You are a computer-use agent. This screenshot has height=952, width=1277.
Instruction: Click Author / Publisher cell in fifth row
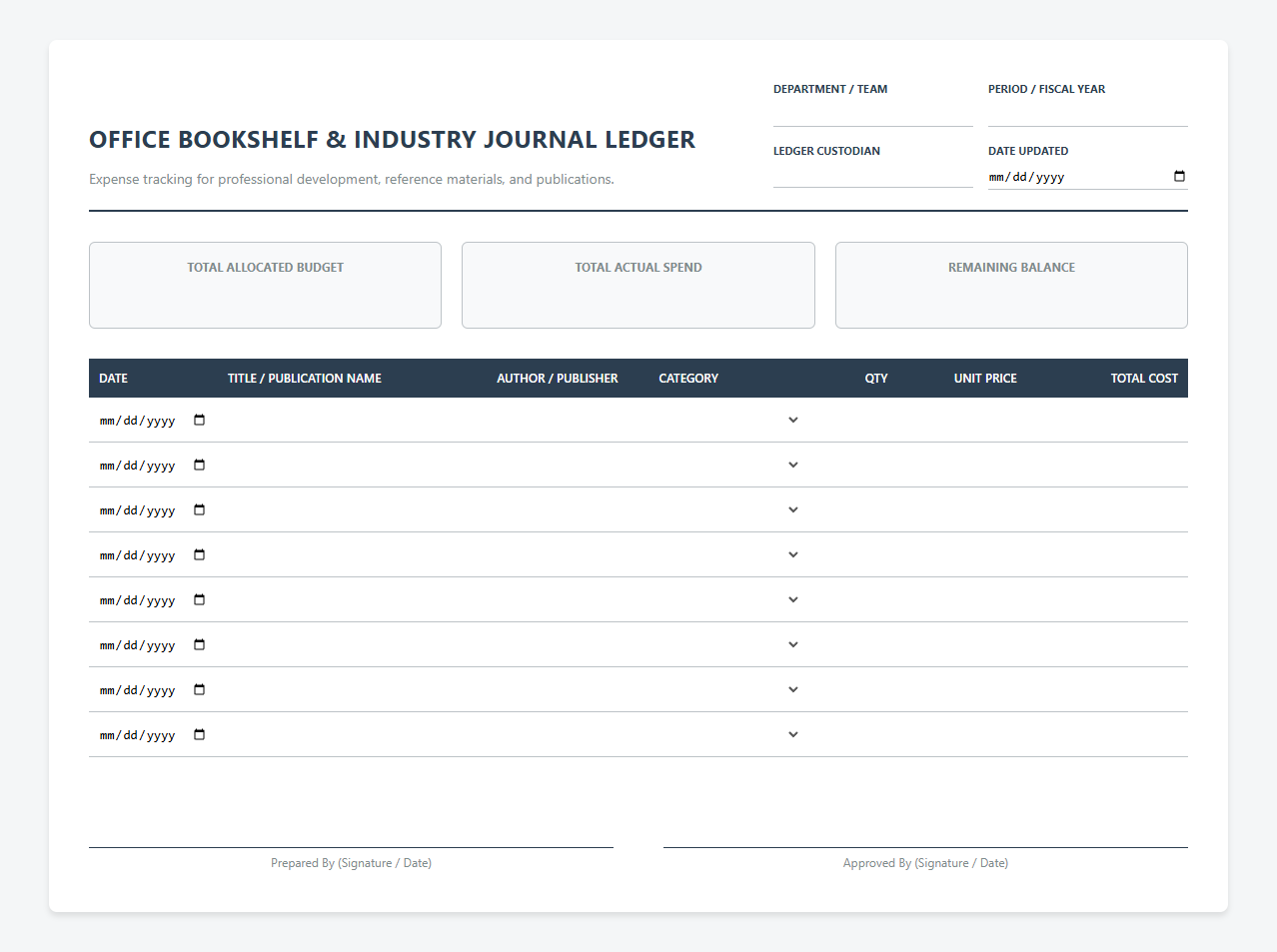point(568,599)
